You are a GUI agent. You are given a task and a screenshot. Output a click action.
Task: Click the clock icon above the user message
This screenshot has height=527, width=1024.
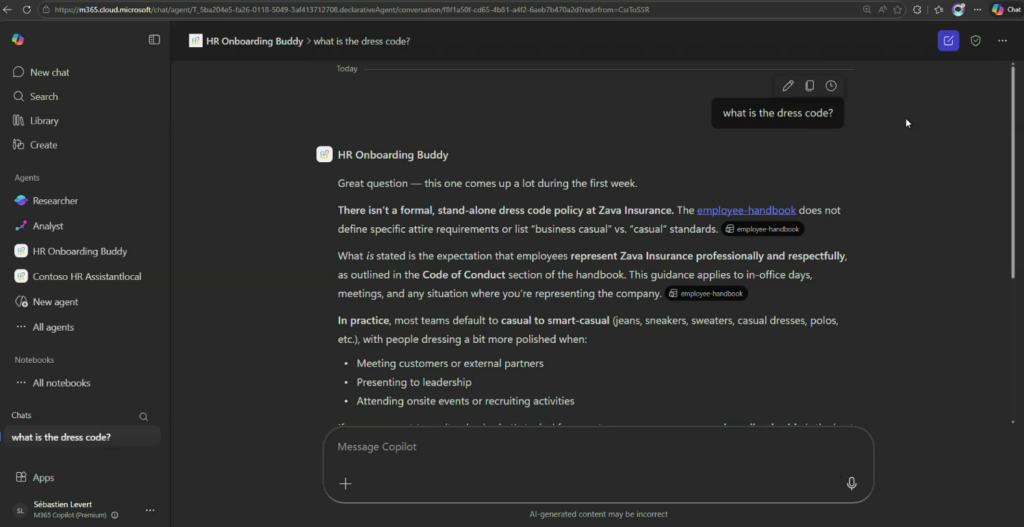pos(831,86)
